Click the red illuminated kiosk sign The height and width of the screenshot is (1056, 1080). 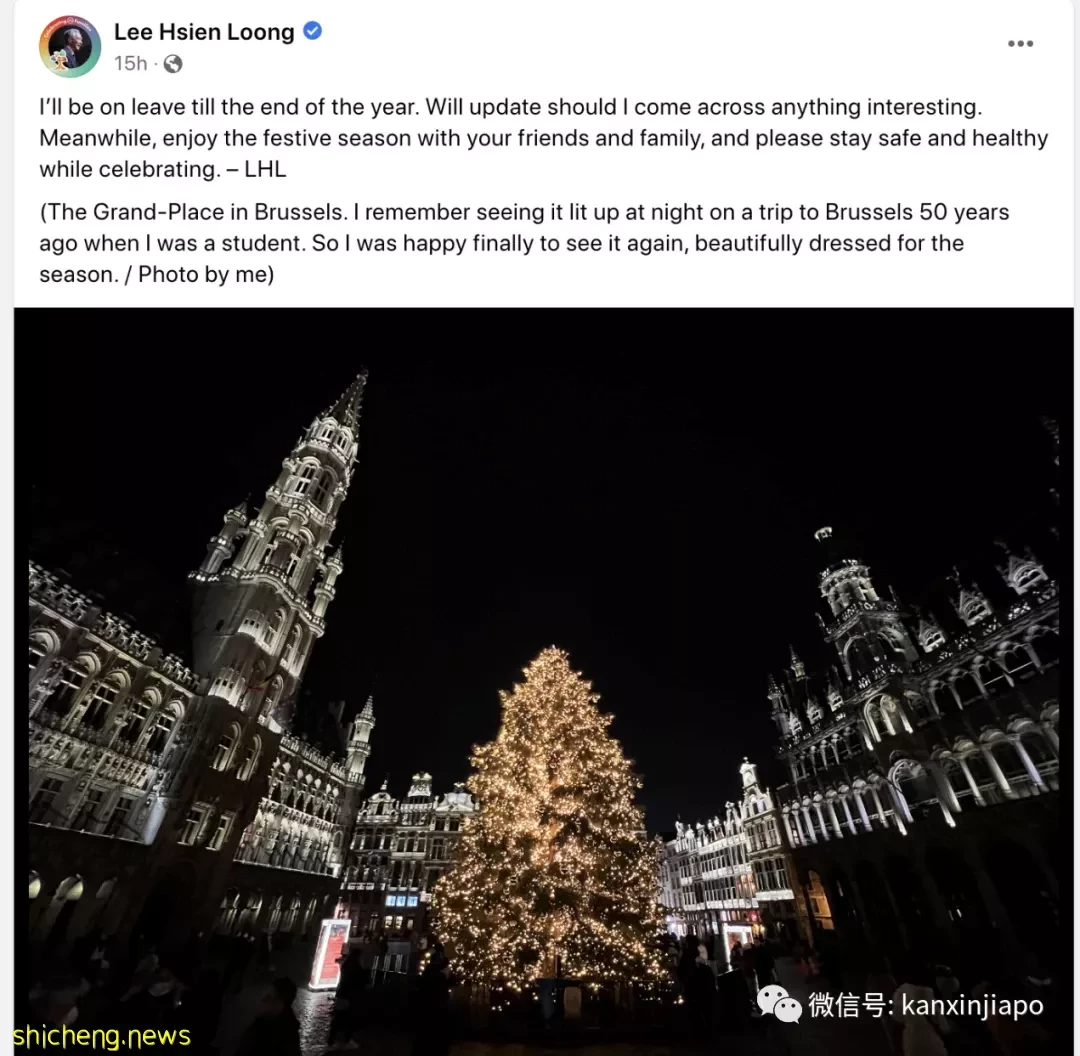(x=329, y=954)
